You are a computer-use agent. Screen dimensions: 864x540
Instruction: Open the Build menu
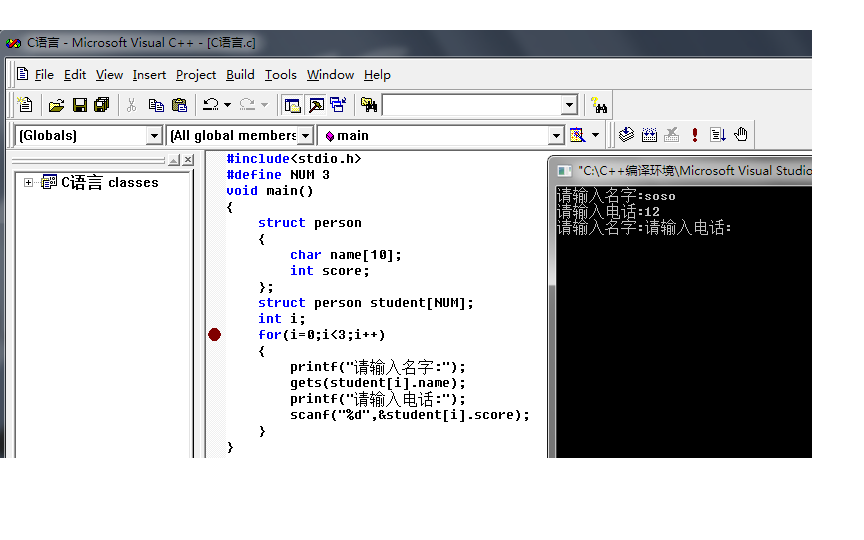point(240,75)
